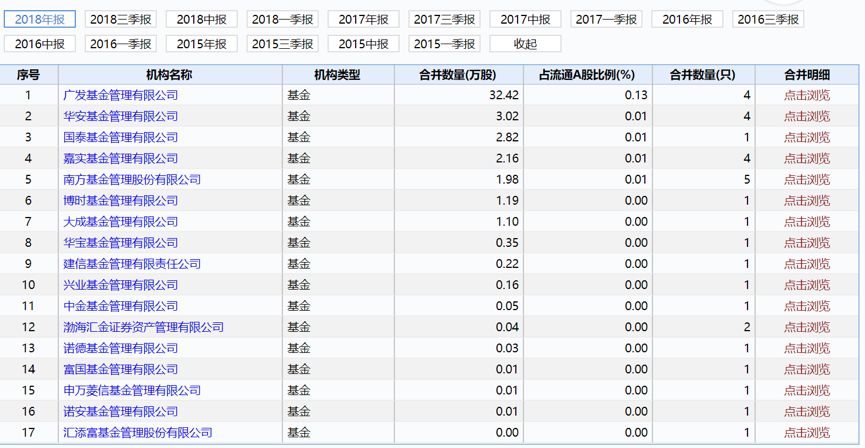
Task: Click the 机构名称 column header
Action: [170, 75]
